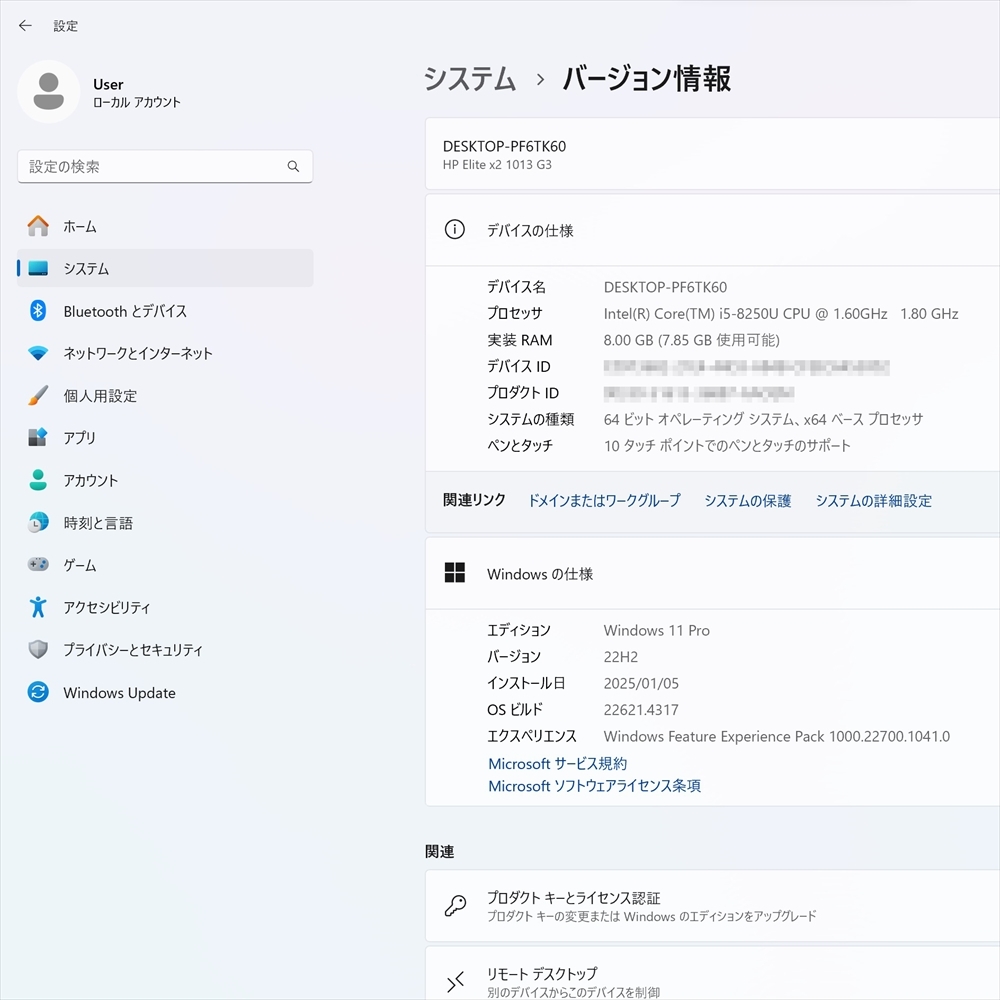Click the ペンとタッチ support value

[x=727, y=445]
